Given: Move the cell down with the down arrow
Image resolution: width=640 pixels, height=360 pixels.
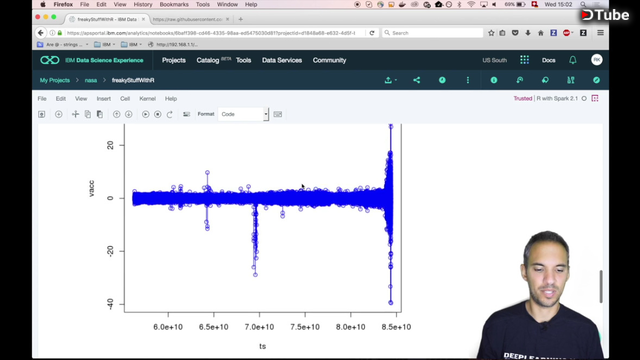Looking at the screenshot, I should (x=129, y=114).
